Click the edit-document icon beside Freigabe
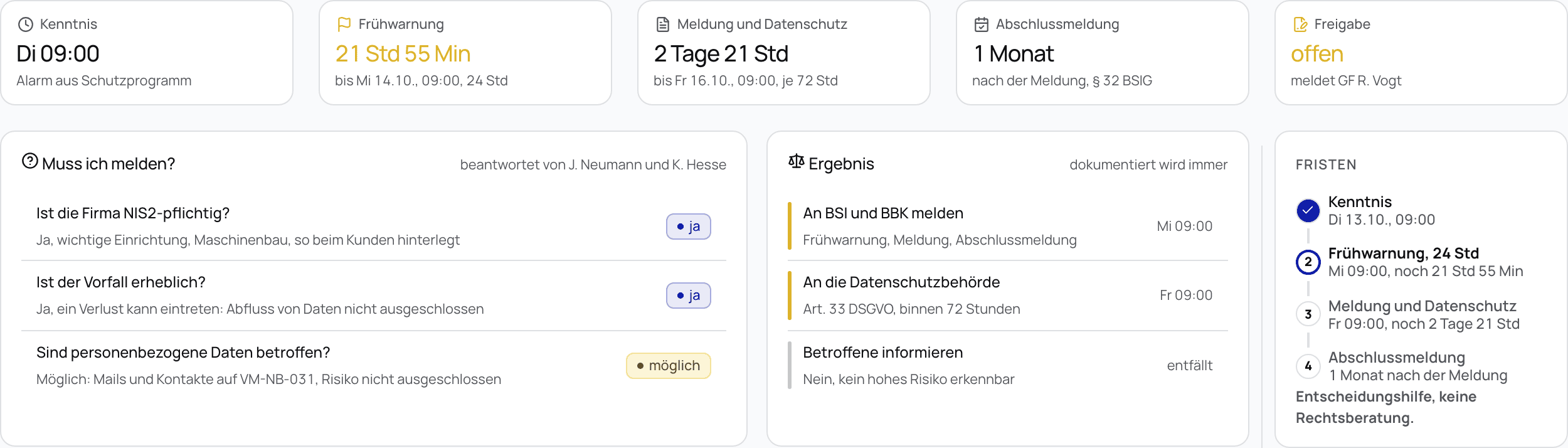This screenshot has height=448, width=1568. point(1300,24)
